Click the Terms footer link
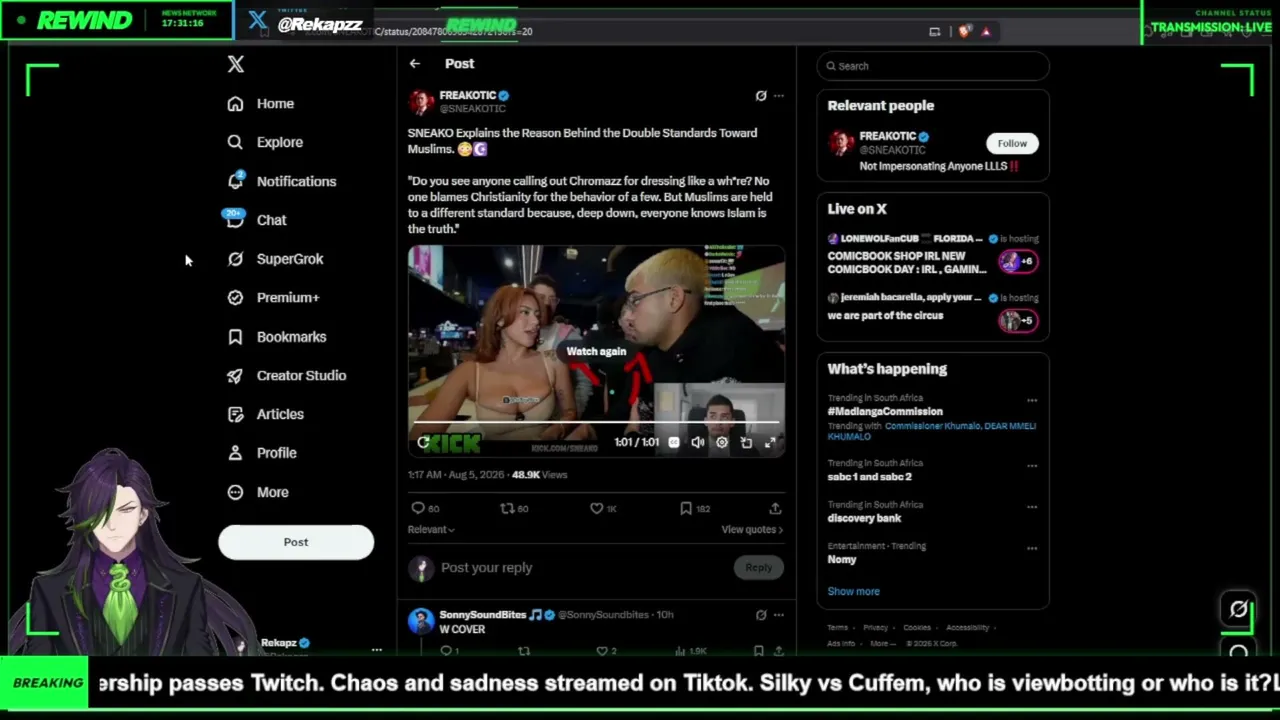Viewport: 1280px width, 720px height. pos(836,628)
